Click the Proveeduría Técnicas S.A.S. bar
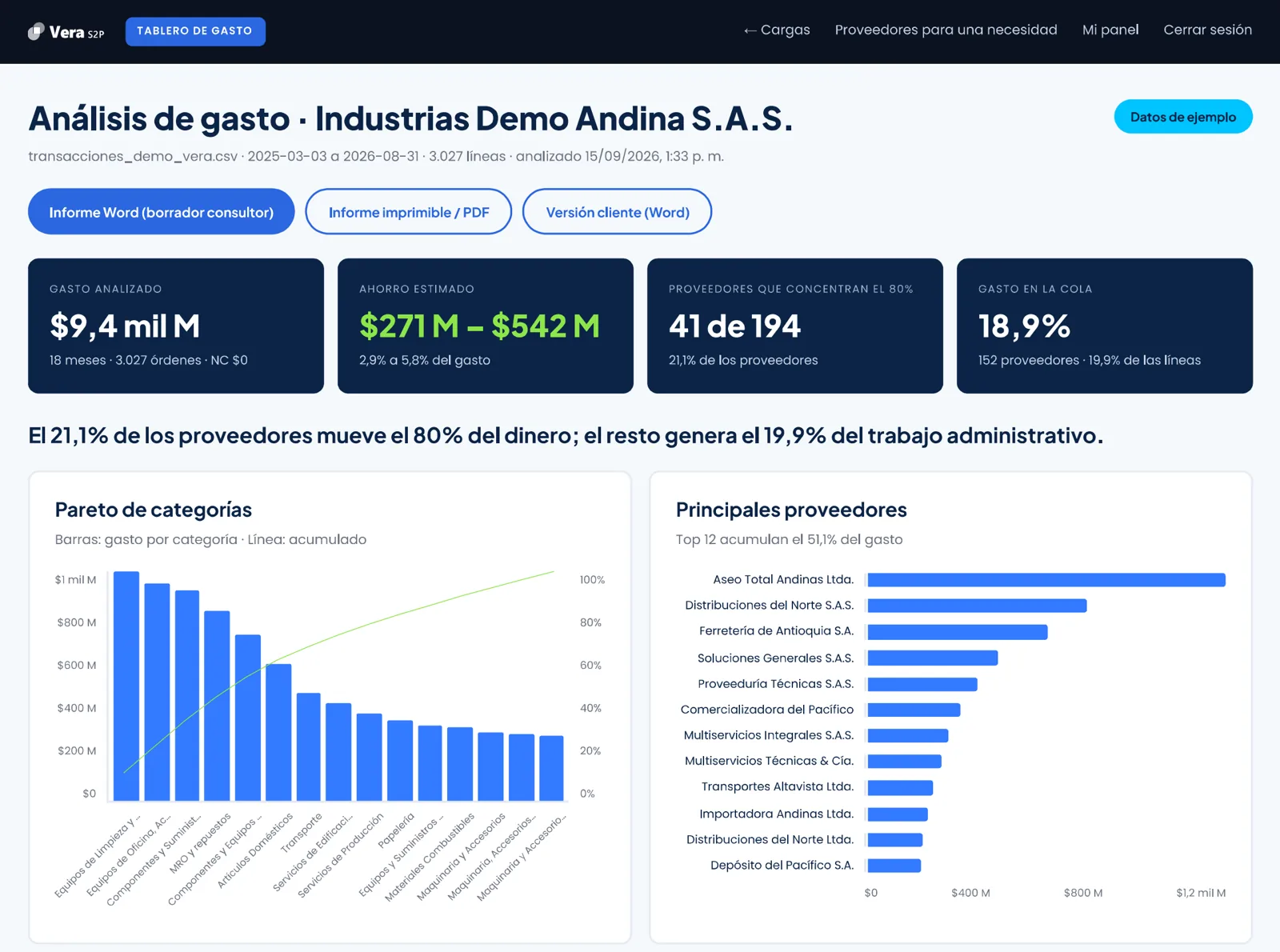The height and width of the screenshot is (952, 1280). (922, 684)
